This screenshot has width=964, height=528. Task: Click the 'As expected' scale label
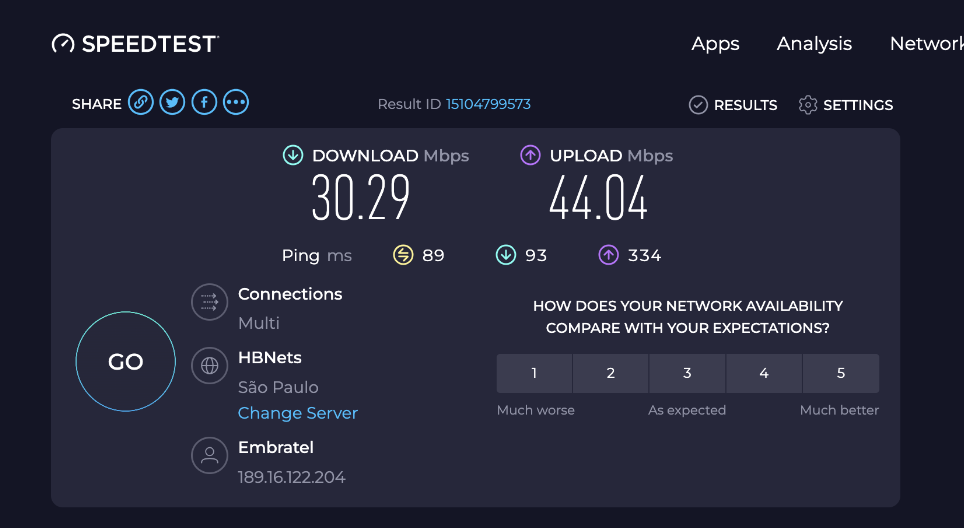click(687, 410)
